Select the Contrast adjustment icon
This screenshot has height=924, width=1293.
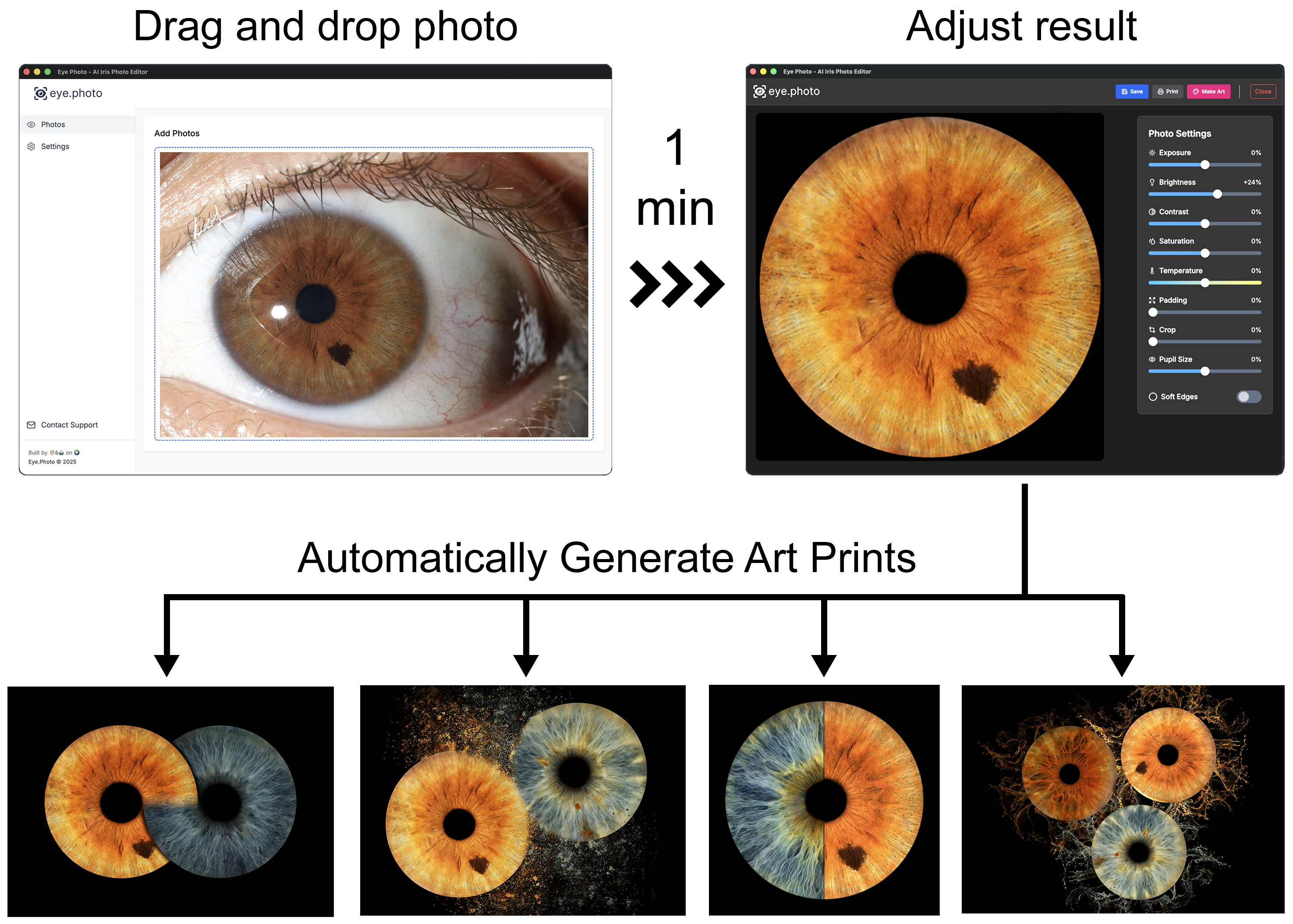click(x=1152, y=212)
